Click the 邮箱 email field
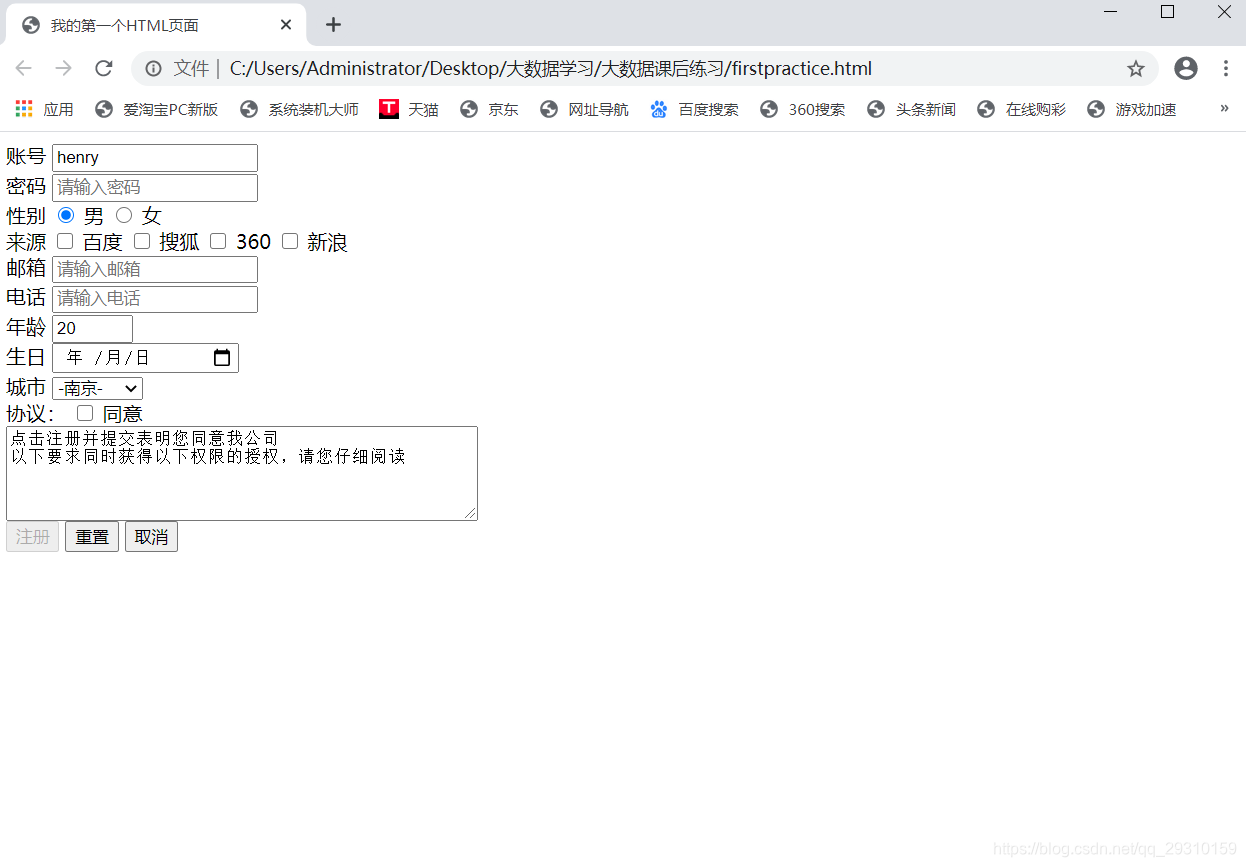This screenshot has height=867, width=1246. [155, 269]
